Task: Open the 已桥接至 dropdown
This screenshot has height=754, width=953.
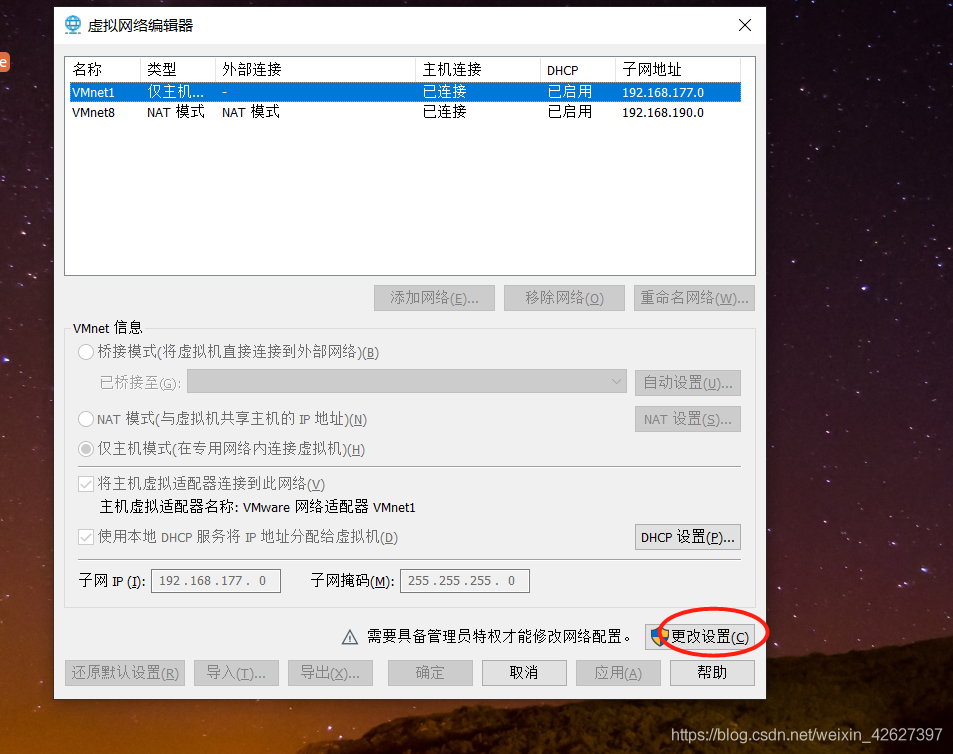Action: 407,382
